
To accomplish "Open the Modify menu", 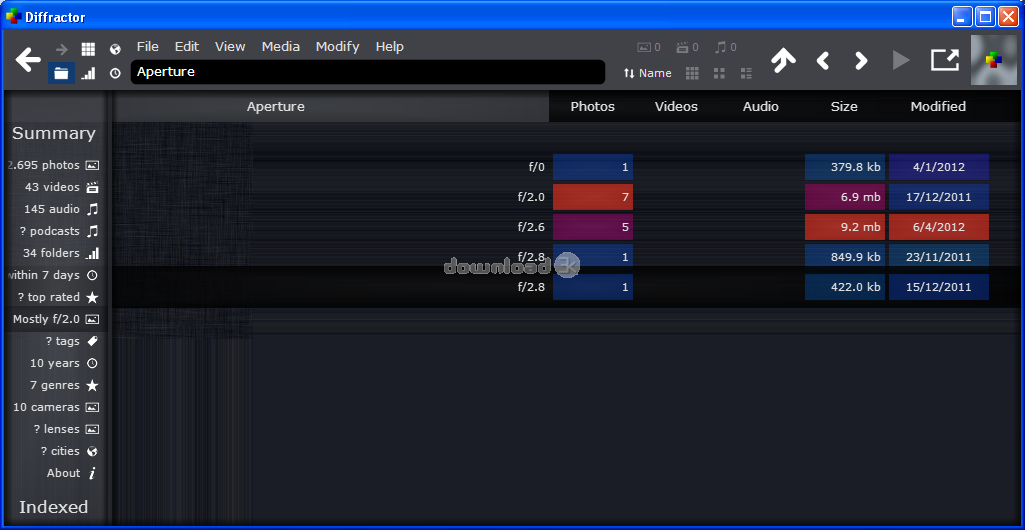I will tap(338, 46).
